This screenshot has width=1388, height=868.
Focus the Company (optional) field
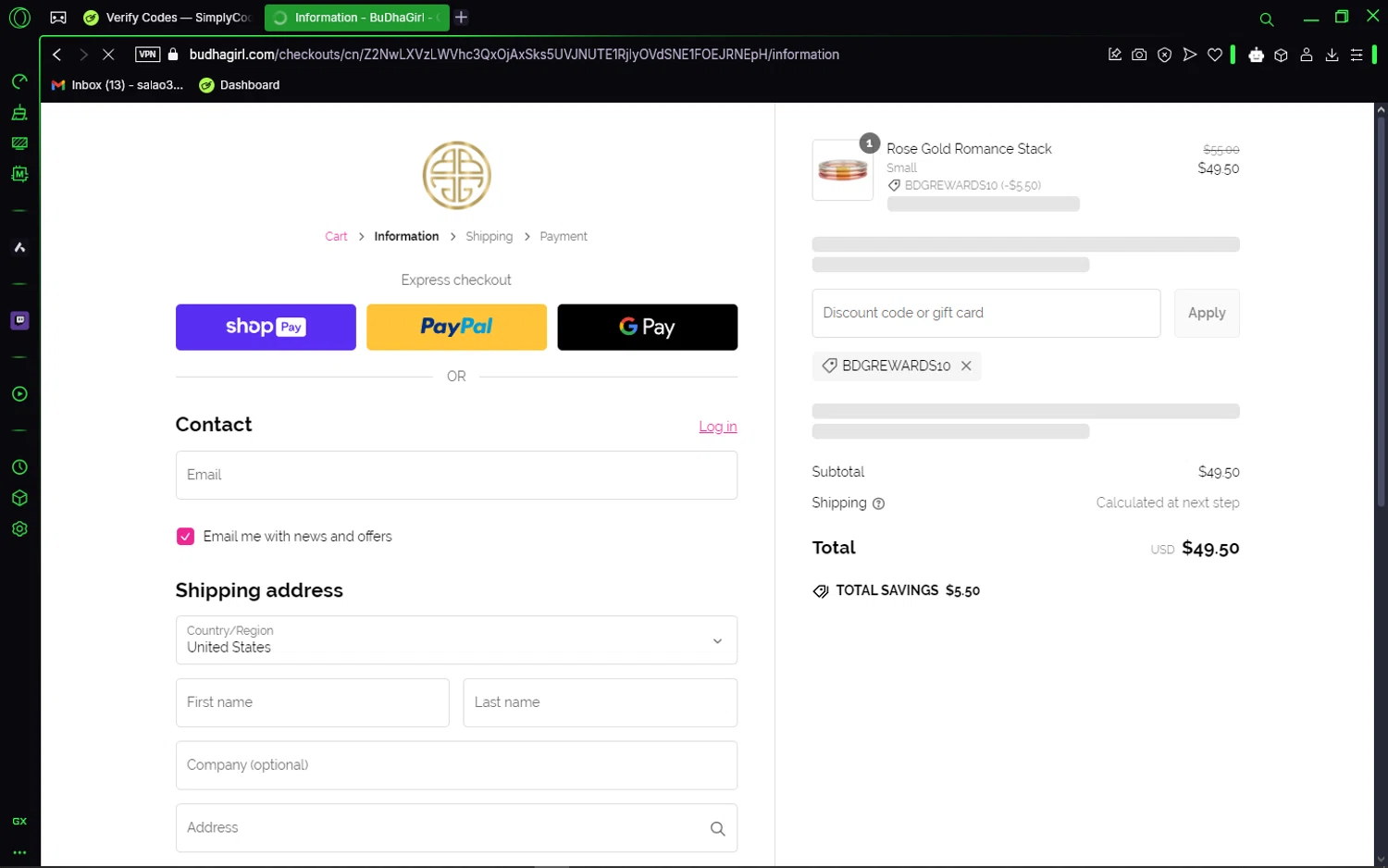click(x=456, y=765)
